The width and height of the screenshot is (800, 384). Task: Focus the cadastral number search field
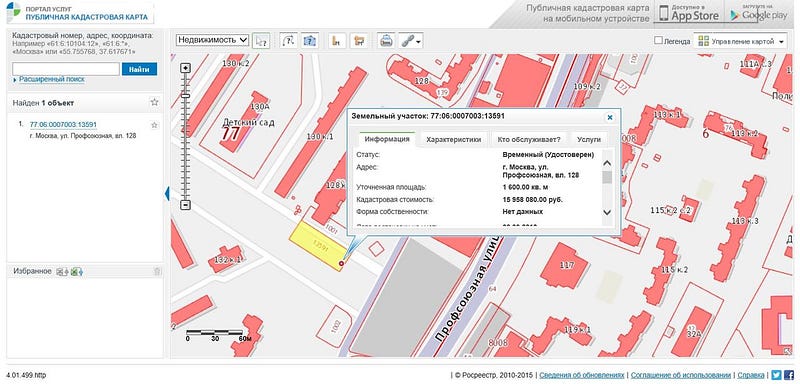tap(66, 69)
